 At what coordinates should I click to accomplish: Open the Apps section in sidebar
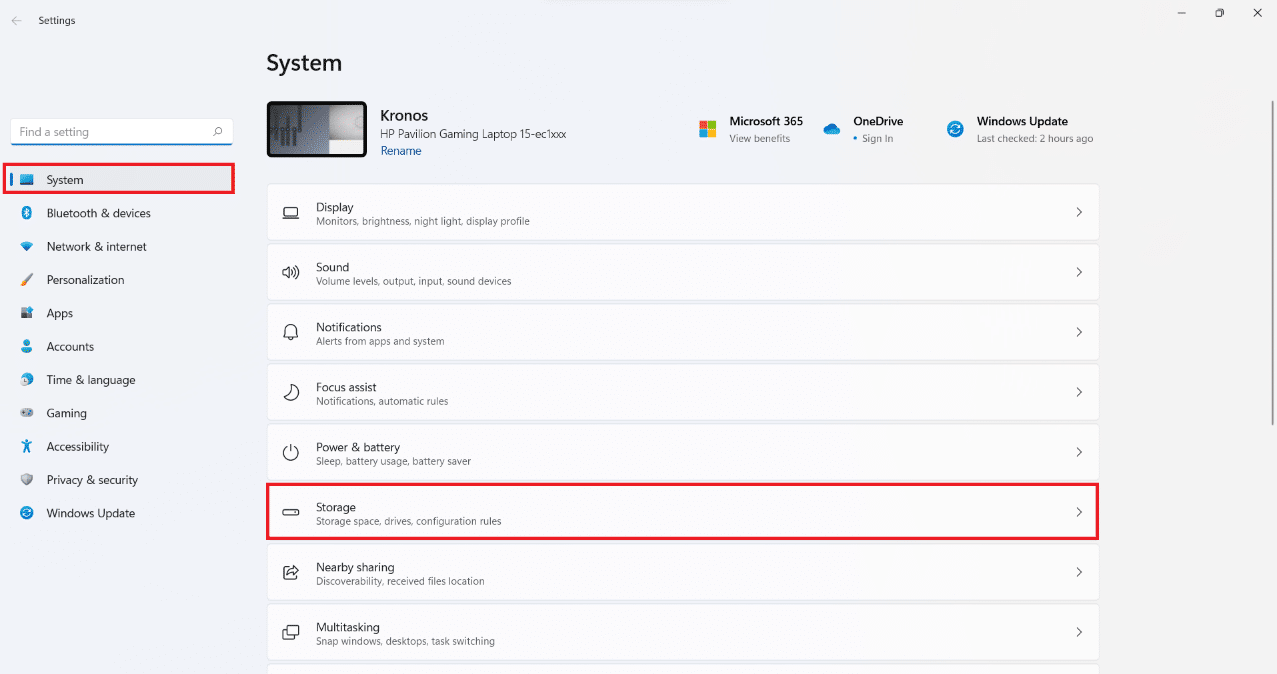[x=60, y=313]
